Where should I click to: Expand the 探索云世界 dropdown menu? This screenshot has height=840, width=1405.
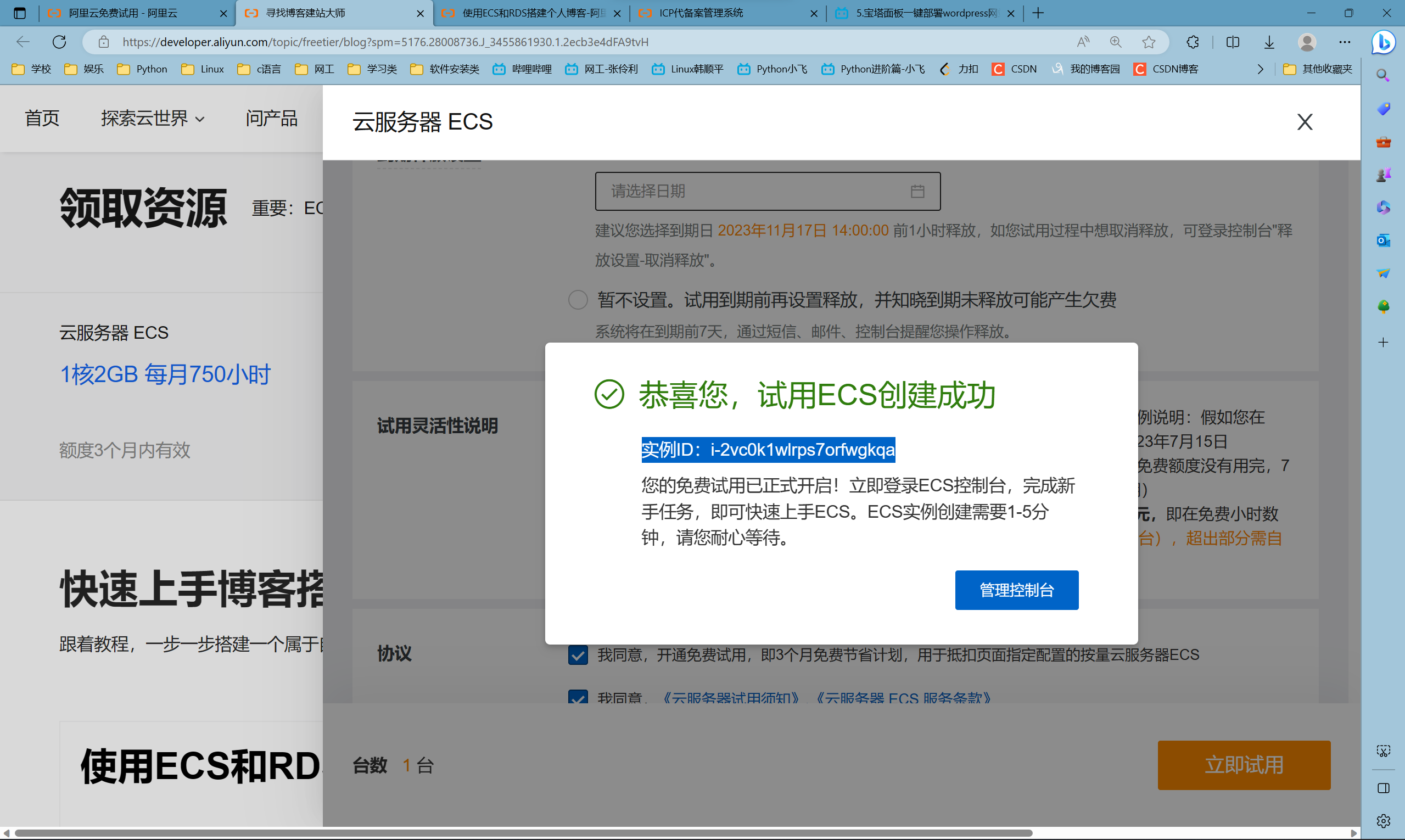point(153,118)
